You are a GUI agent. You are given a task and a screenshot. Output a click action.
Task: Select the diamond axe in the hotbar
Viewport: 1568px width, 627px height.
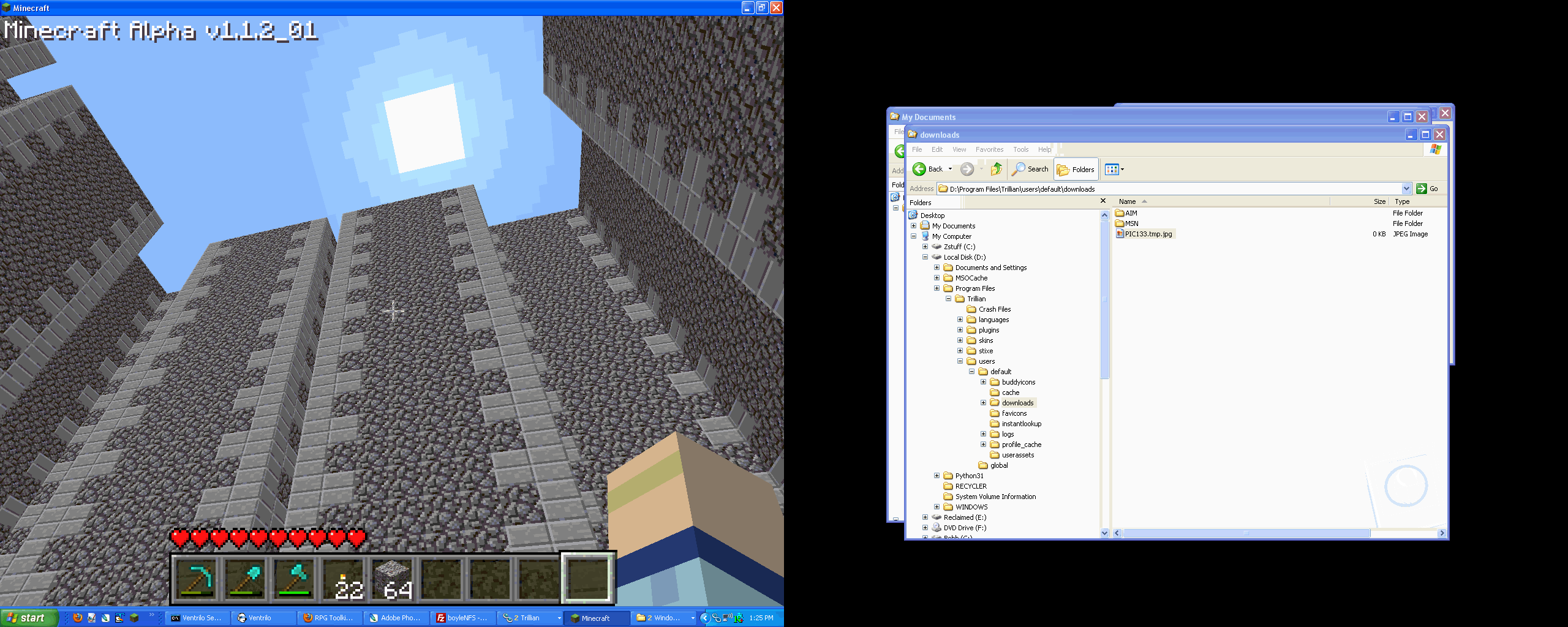coord(294,578)
